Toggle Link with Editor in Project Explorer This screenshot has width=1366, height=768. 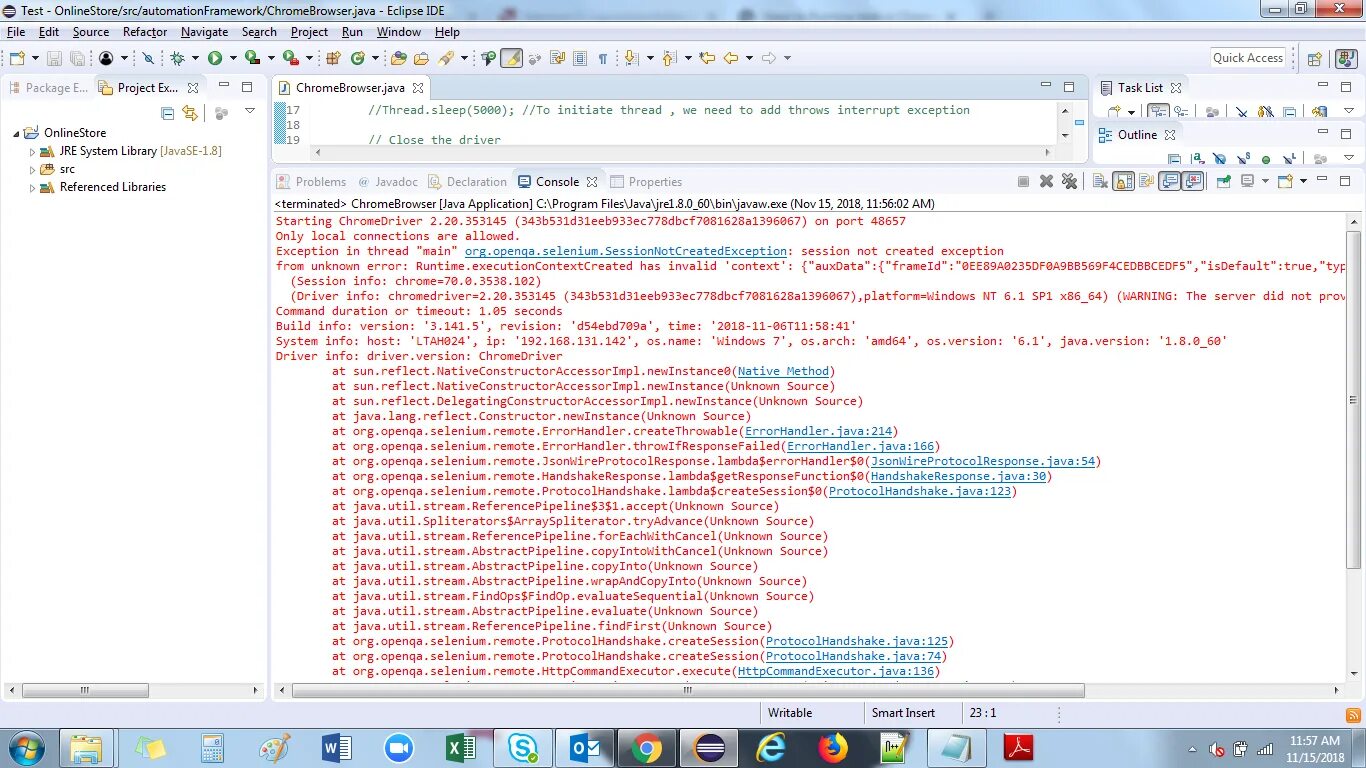tap(190, 113)
